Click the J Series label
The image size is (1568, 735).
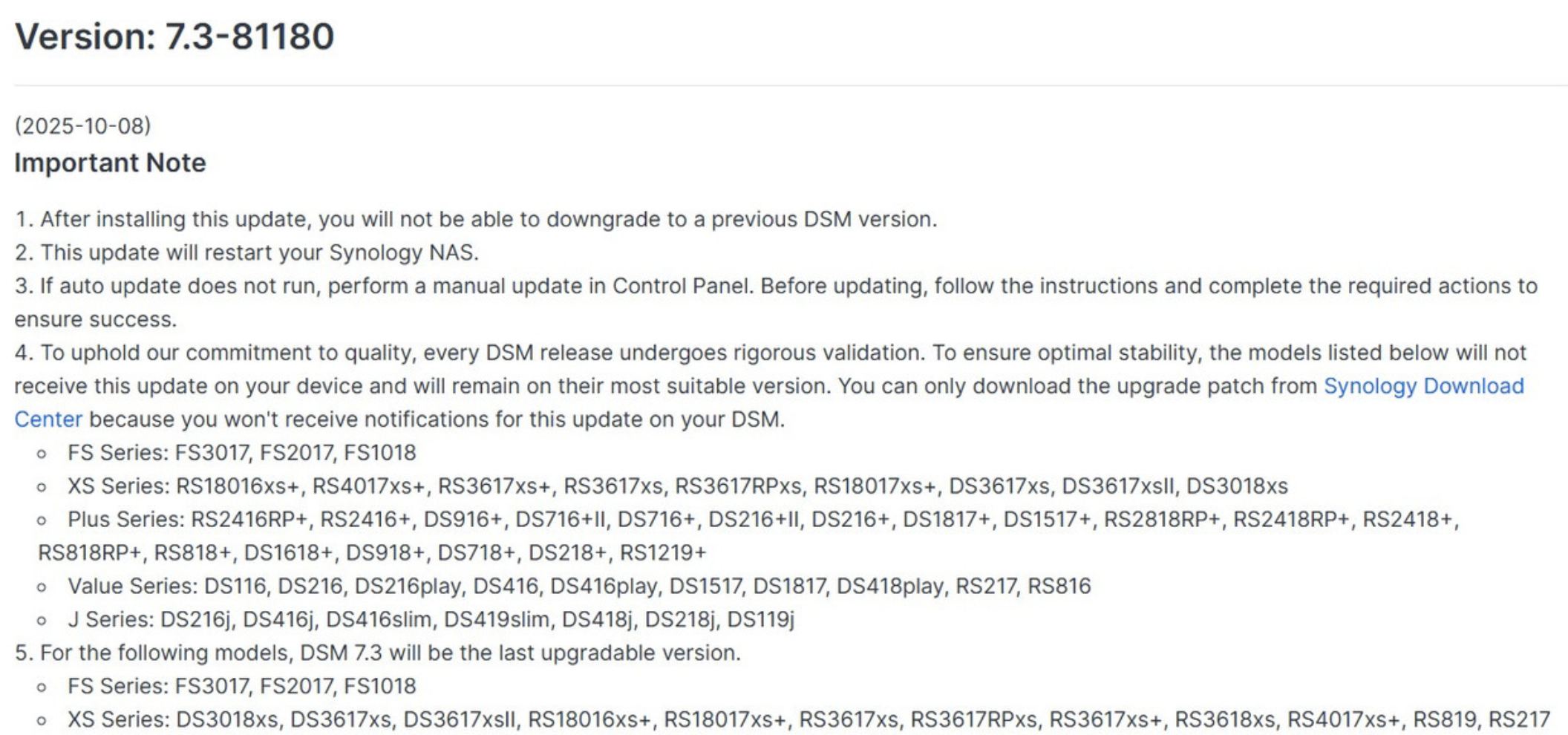pyautogui.click(x=110, y=619)
